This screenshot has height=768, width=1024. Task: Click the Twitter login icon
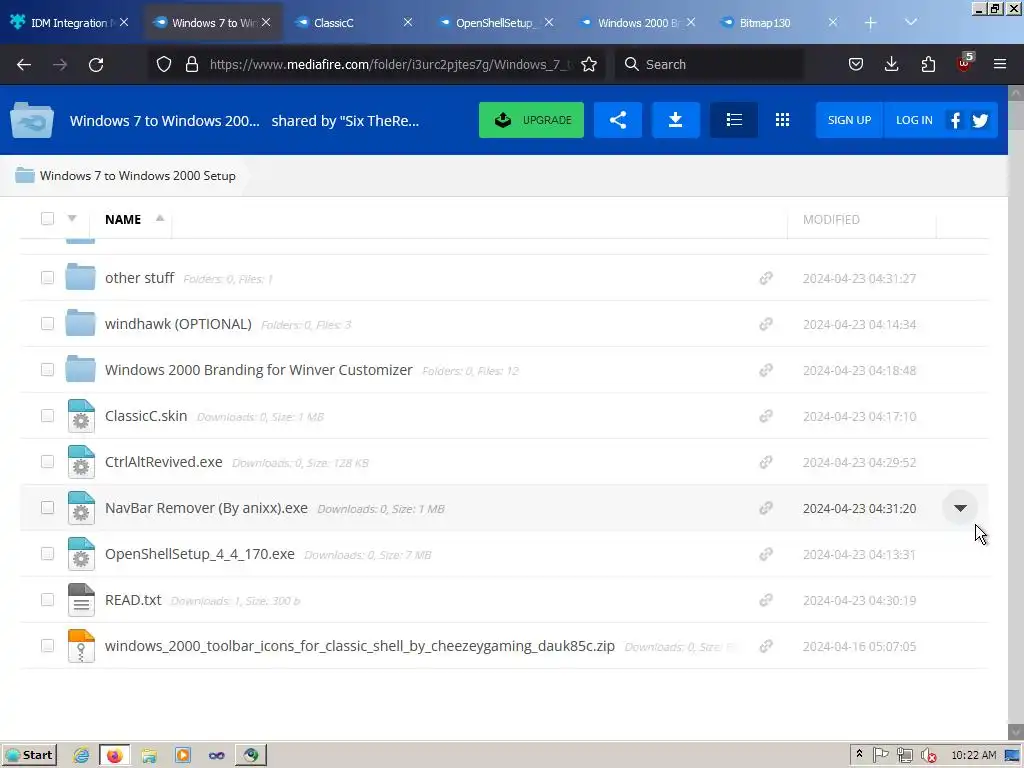[x=980, y=120]
